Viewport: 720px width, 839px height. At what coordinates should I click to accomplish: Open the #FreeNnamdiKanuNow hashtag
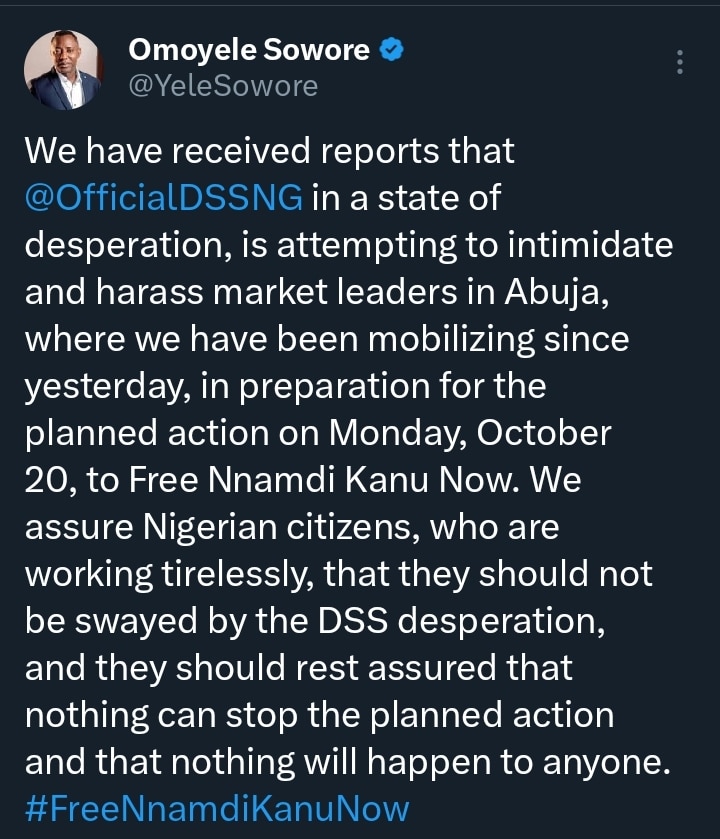coord(217,808)
